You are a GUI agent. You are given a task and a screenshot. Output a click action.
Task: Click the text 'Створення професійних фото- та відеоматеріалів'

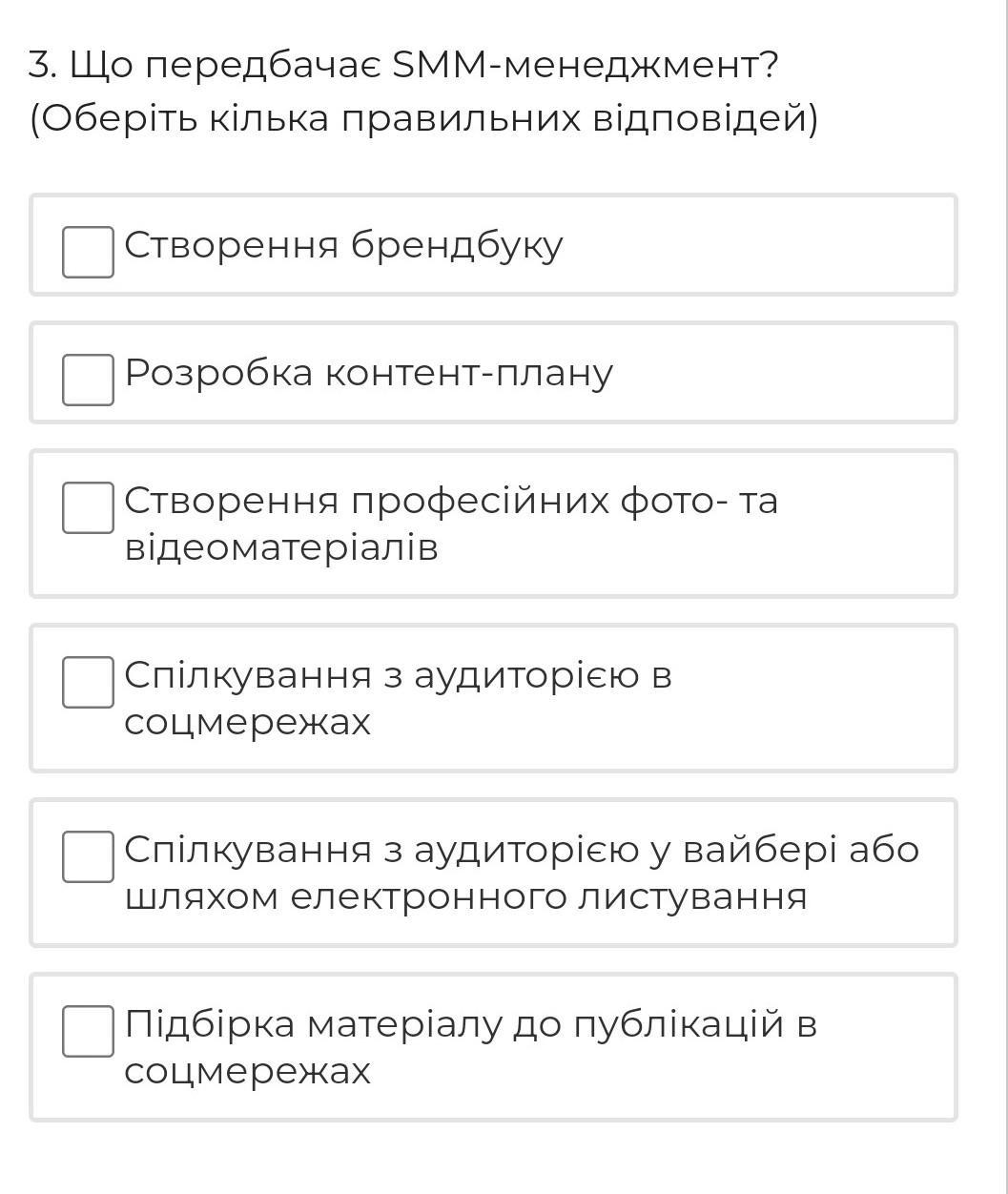pyautogui.click(x=451, y=524)
